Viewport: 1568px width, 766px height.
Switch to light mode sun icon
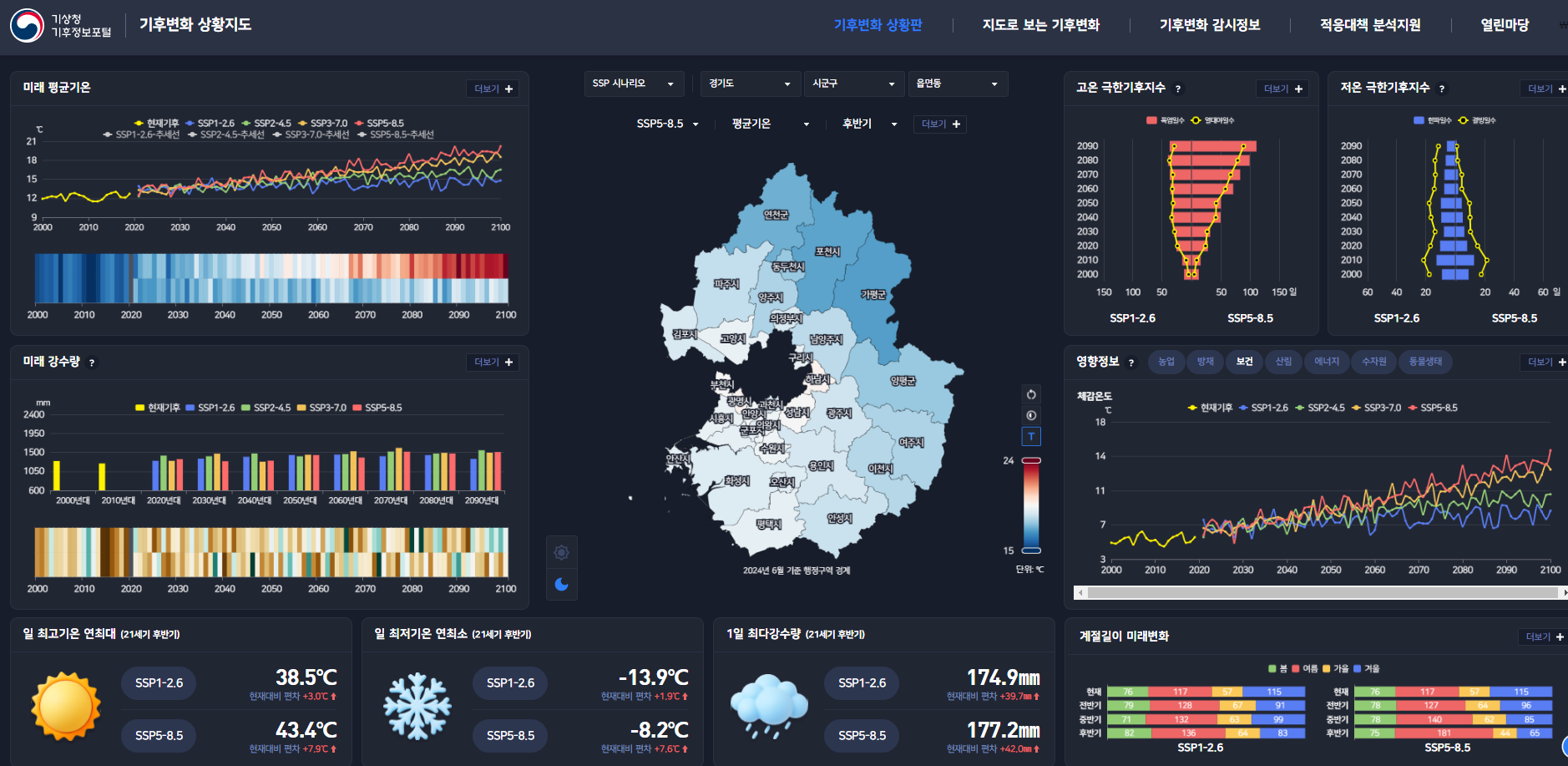tap(561, 552)
